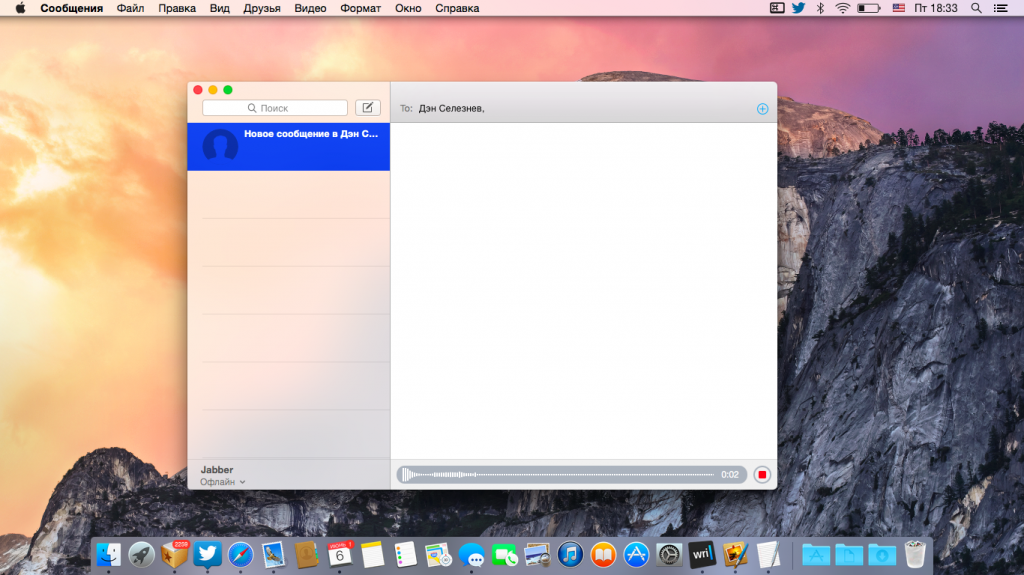This screenshot has width=1024, height=575.
Task: Open the Формат menu
Action: tap(360, 8)
